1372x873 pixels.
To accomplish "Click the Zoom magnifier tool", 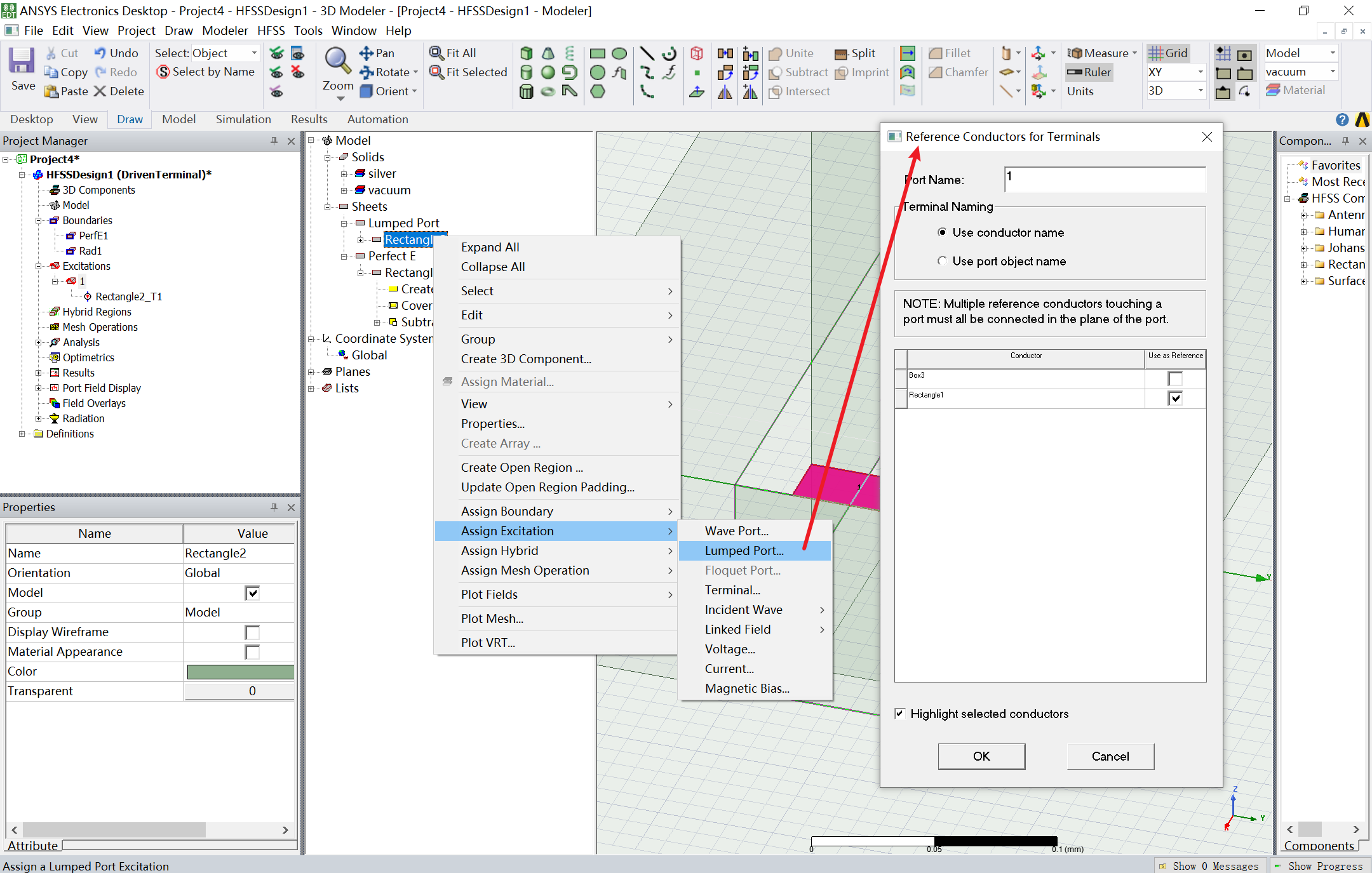I will [337, 60].
